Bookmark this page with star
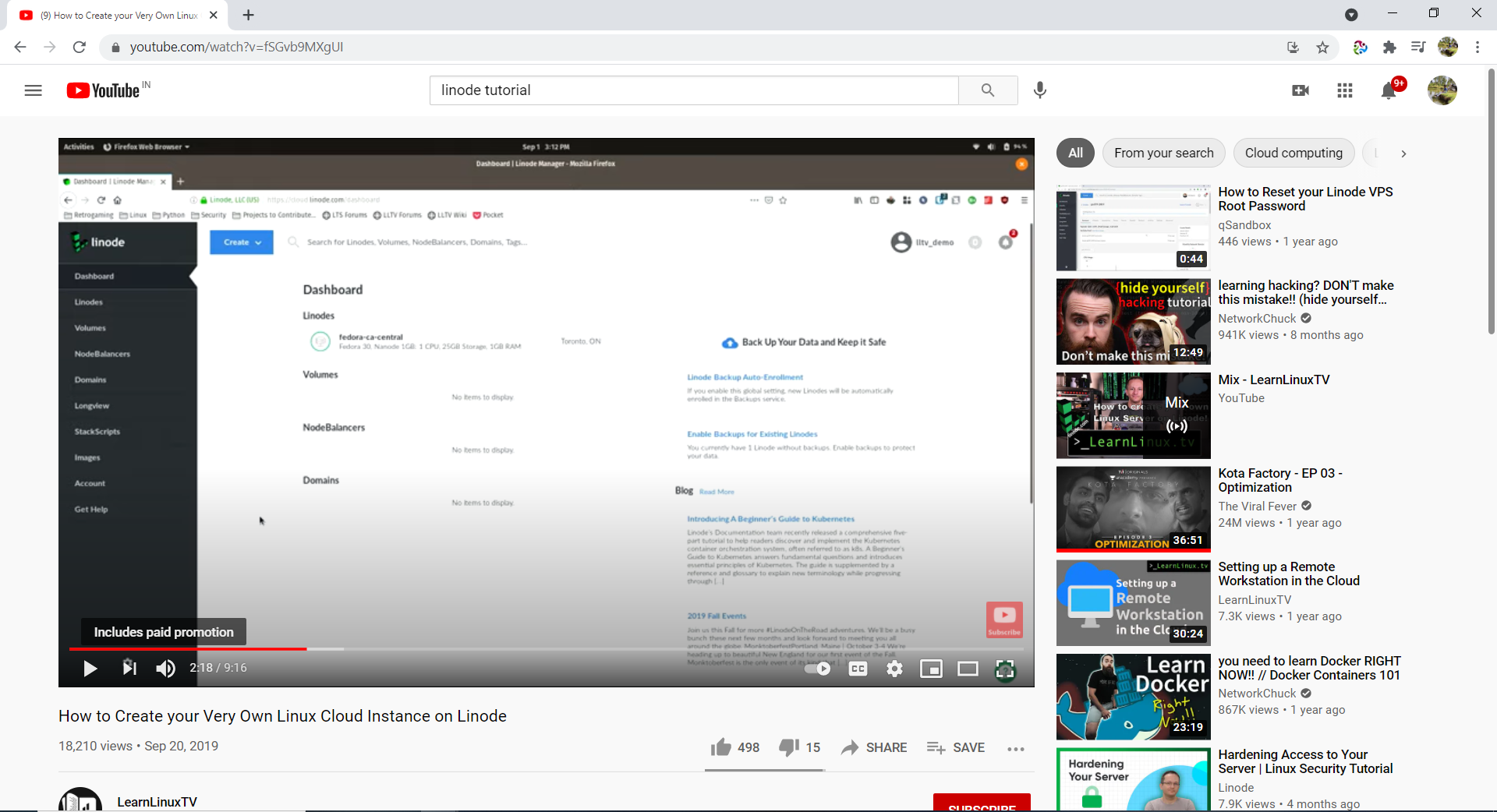The height and width of the screenshot is (812, 1497). (x=1322, y=48)
